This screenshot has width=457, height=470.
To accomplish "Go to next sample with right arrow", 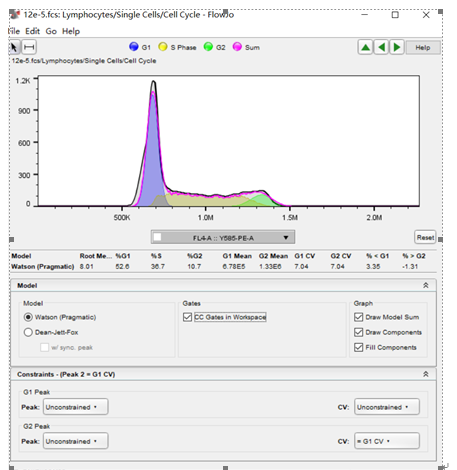I will tap(397, 47).
